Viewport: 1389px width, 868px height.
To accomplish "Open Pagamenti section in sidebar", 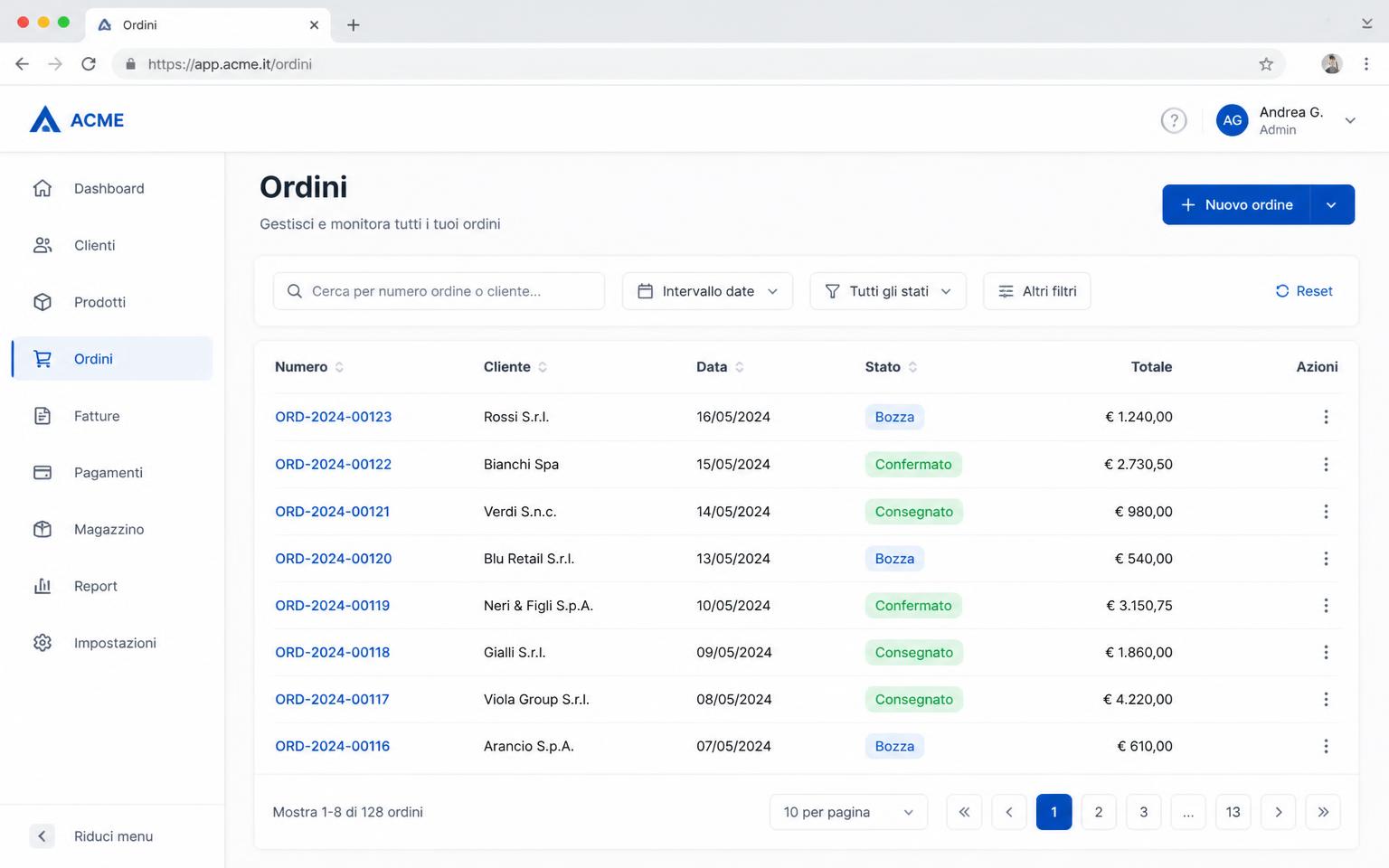I will pyautogui.click(x=112, y=473).
